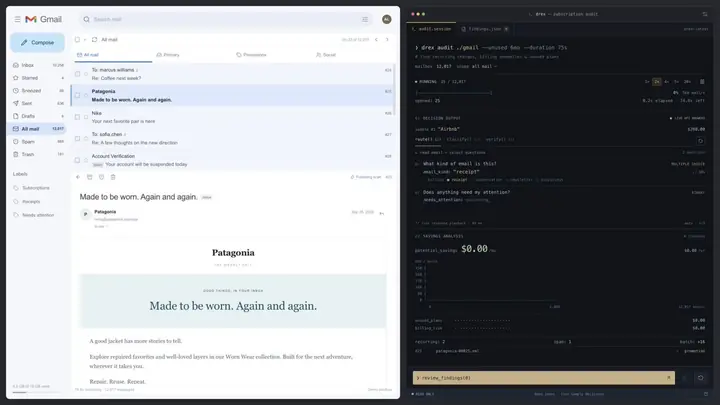Click the storage usage bar in Gmail sidebar
This screenshot has height=405, width=720.
(36, 392)
